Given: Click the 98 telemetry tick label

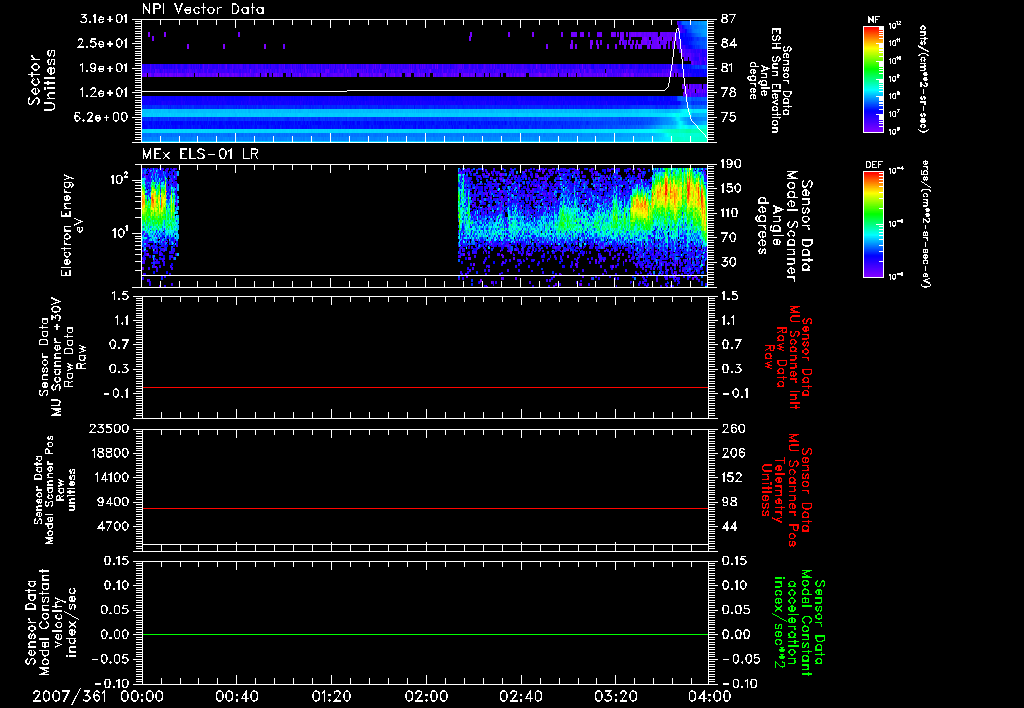Looking at the screenshot, I should click(x=729, y=502).
